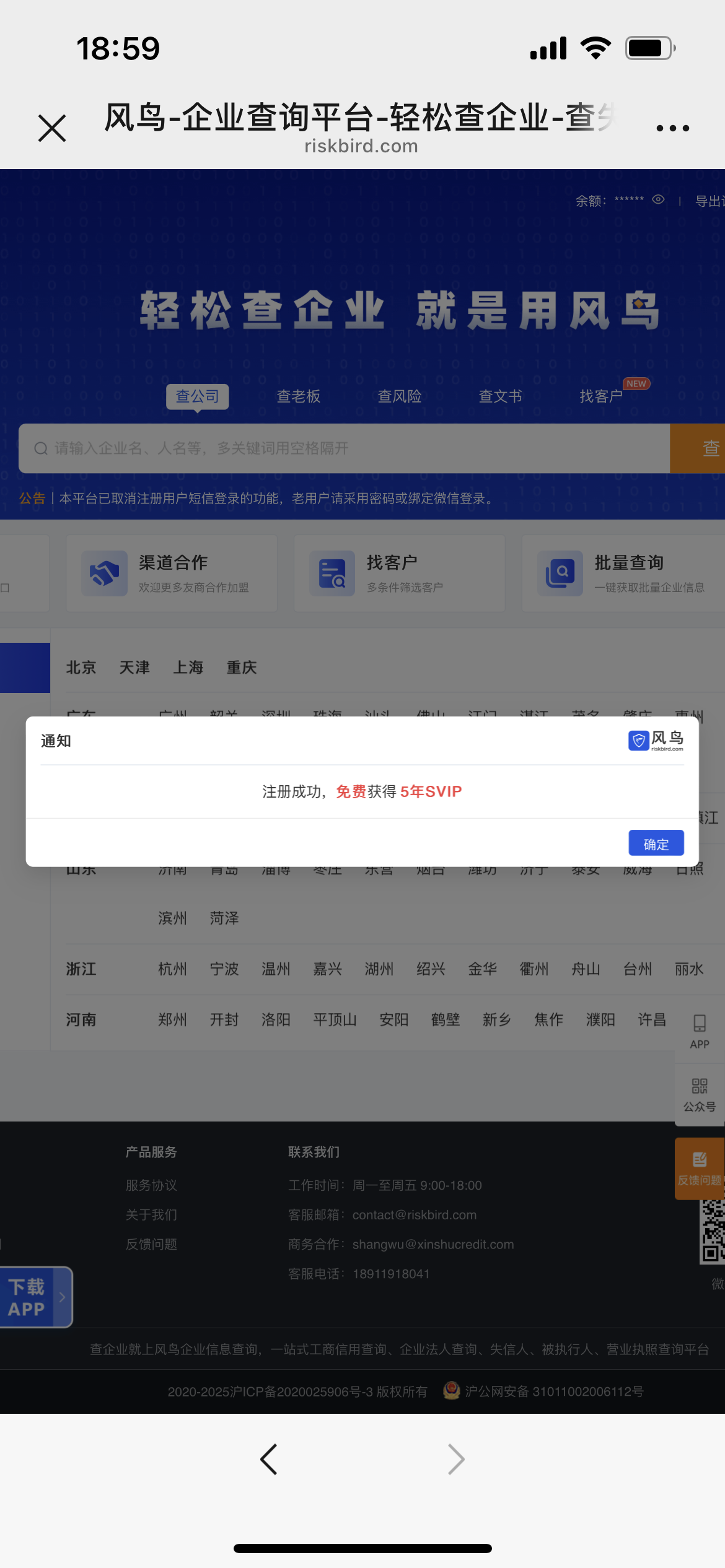Show the 公众号 QR code icon
This screenshot has height=1568, width=725.
[699, 1087]
